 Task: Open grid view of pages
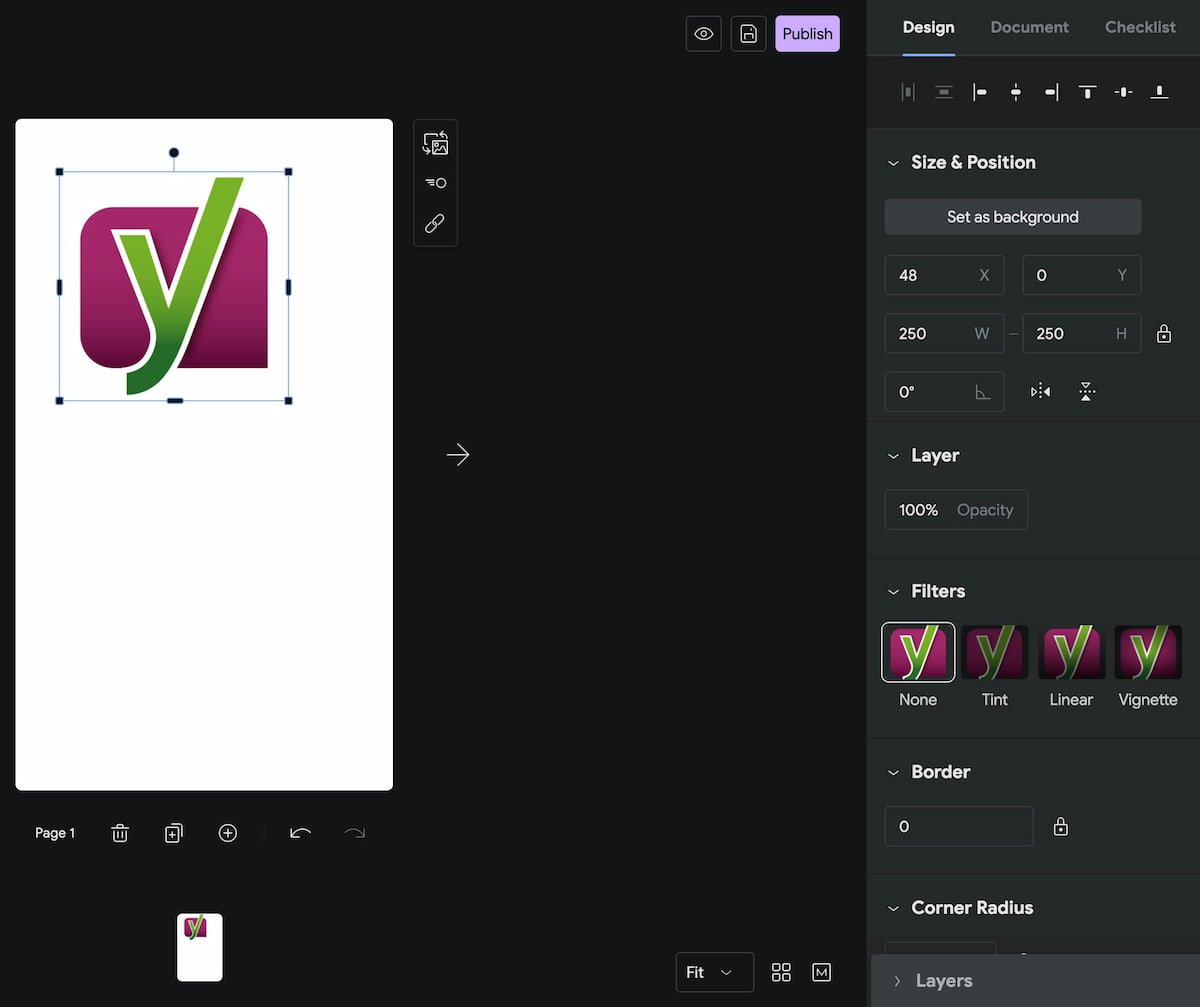[x=781, y=972]
